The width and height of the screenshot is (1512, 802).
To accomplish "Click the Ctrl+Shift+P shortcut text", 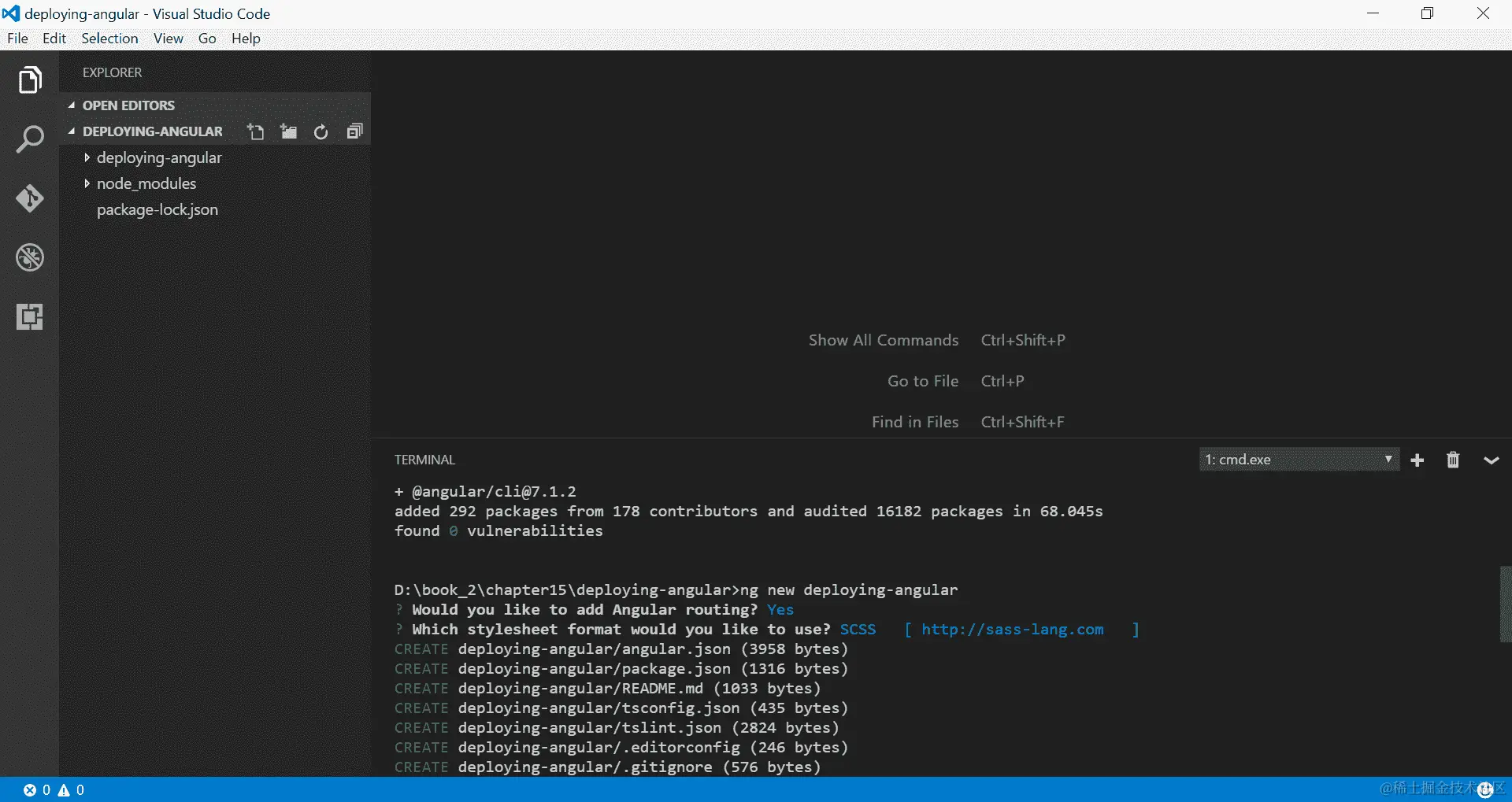I will (x=1023, y=340).
